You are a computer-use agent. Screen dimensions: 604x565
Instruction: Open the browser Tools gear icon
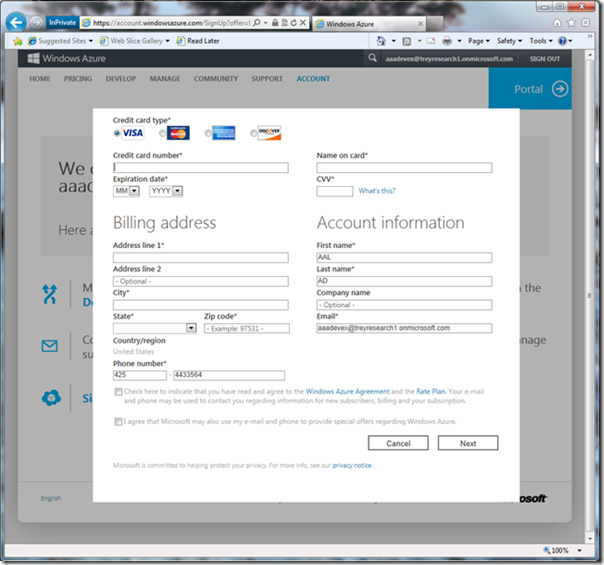tap(586, 23)
